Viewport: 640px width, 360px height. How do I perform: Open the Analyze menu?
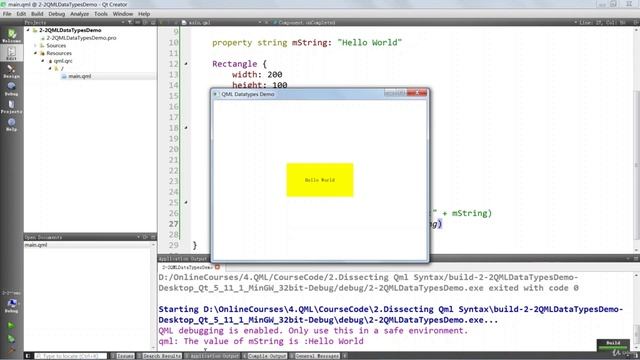tap(79, 14)
